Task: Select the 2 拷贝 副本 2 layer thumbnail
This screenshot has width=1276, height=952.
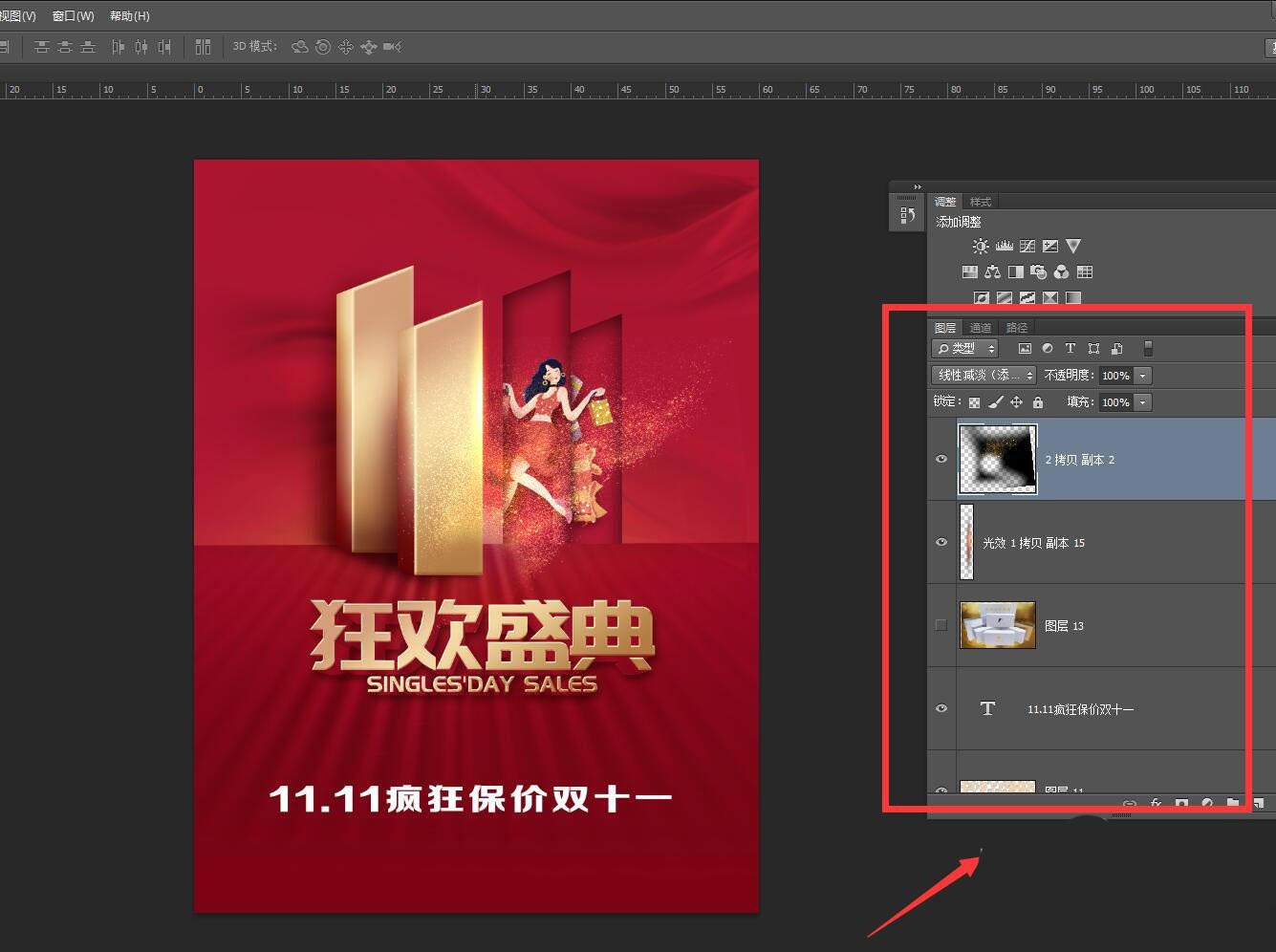Action: [998, 459]
